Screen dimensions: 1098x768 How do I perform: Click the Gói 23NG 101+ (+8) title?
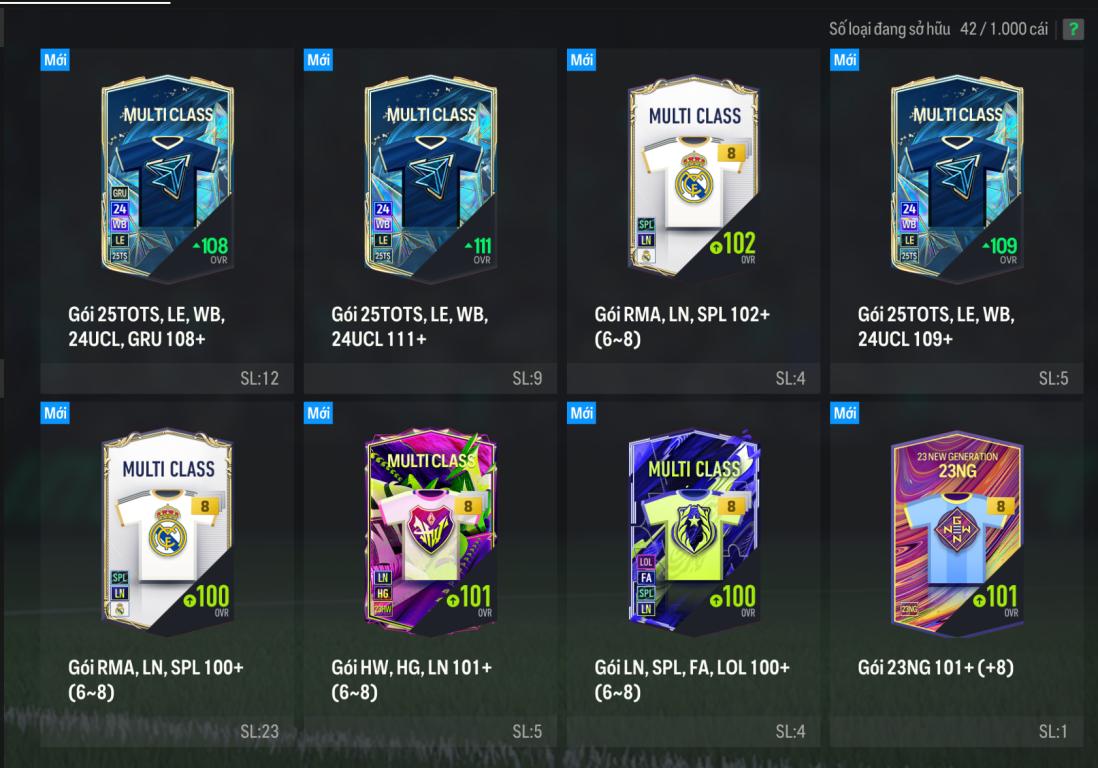click(936, 668)
